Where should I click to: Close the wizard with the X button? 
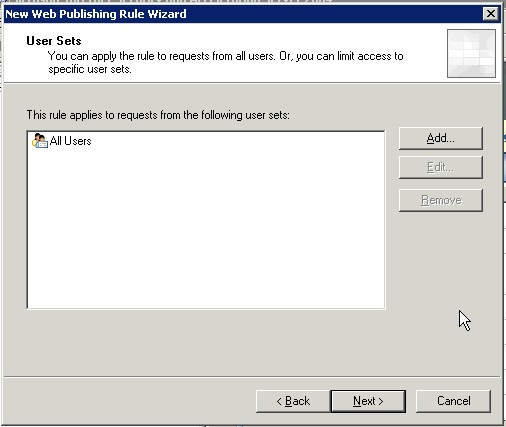[x=490, y=14]
